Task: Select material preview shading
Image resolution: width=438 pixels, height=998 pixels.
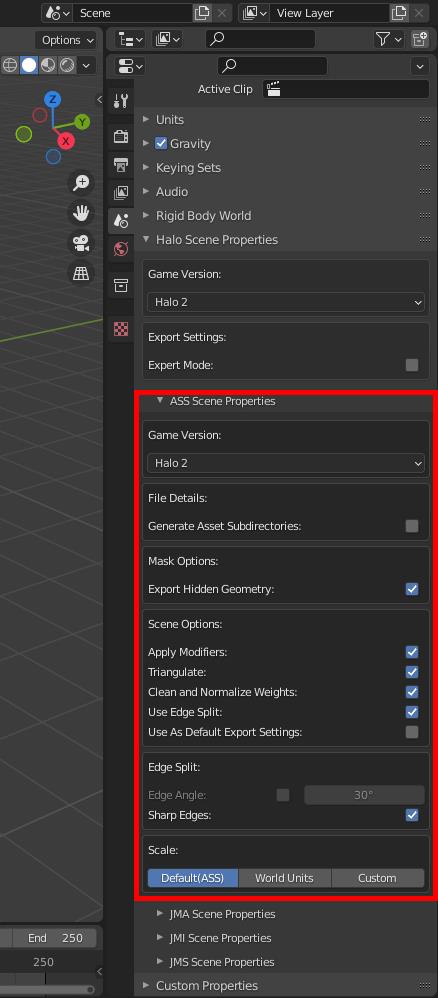Action: point(48,65)
